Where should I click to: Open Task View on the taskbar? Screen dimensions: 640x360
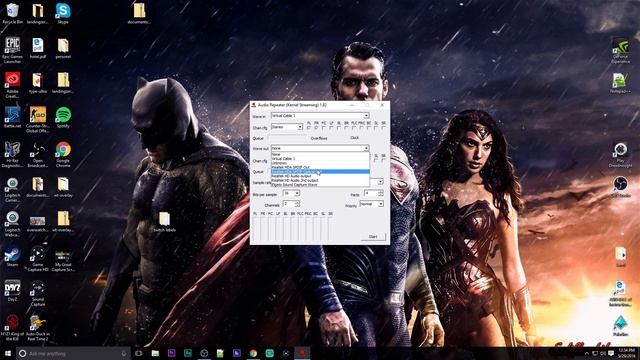click(139, 353)
